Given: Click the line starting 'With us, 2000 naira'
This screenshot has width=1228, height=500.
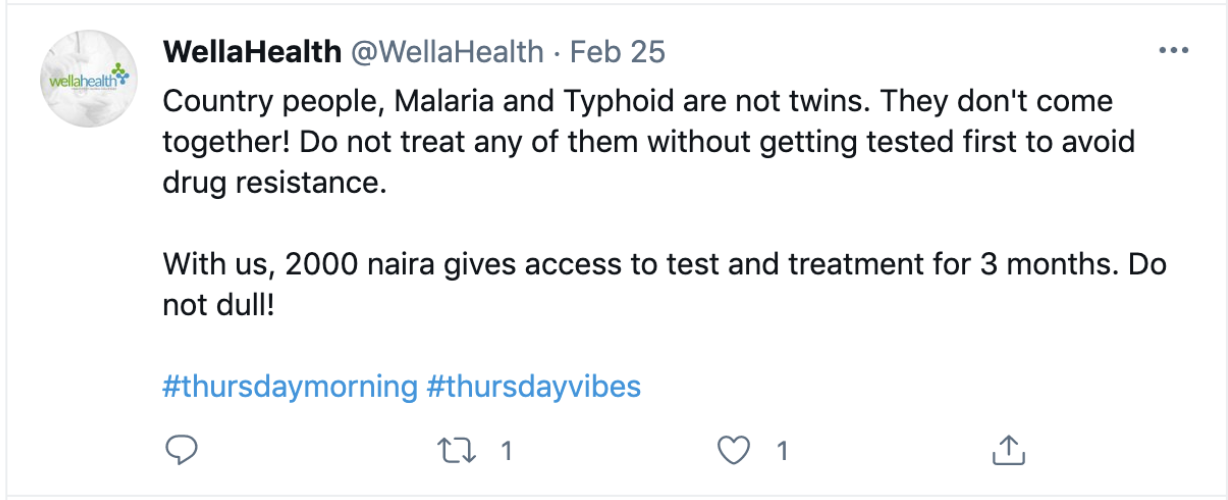Looking at the screenshot, I should coord(664,267).
